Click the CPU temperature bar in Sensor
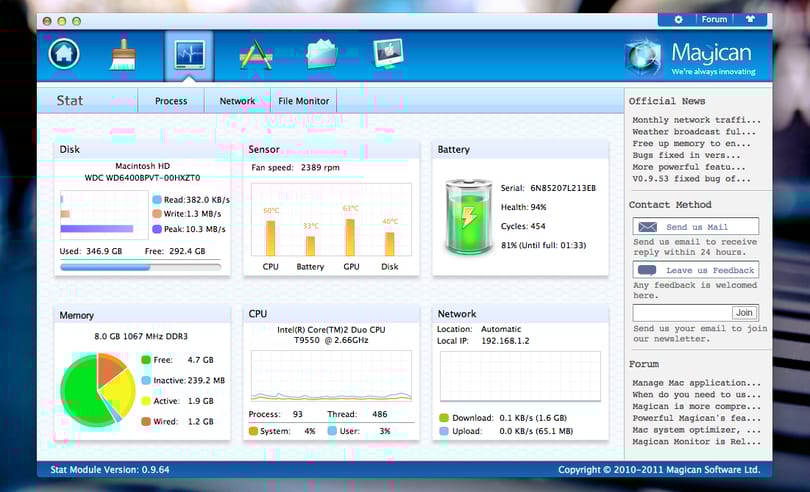 (x=270, y=238)
